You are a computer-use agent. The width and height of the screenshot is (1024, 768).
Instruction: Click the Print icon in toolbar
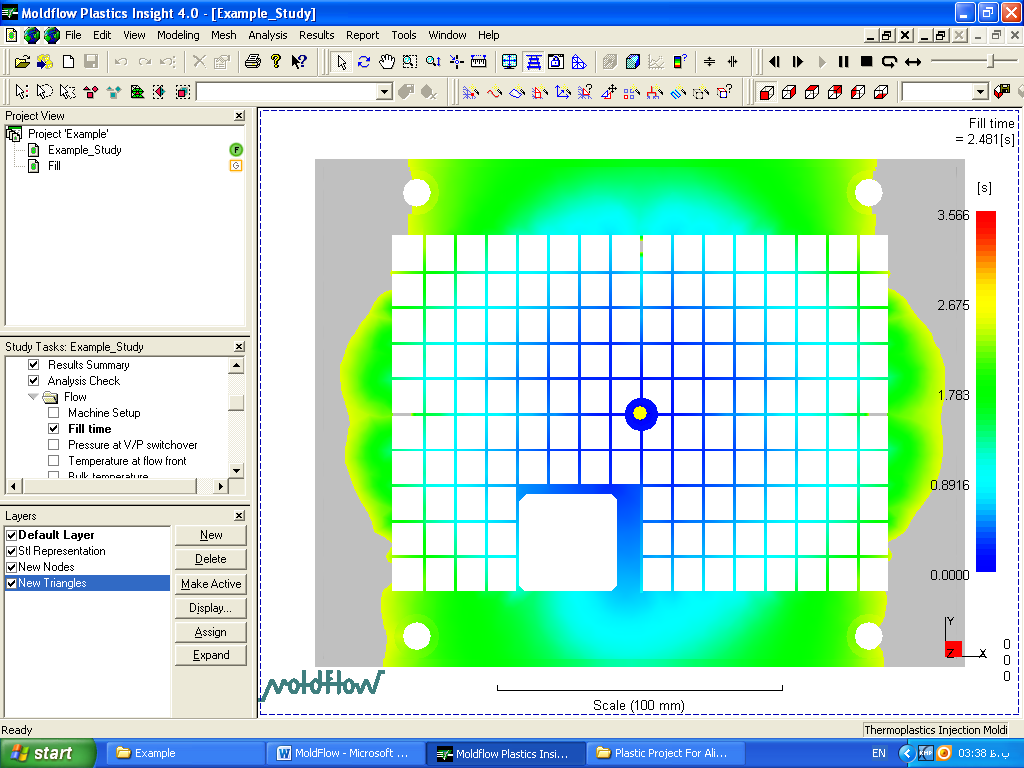253,62
